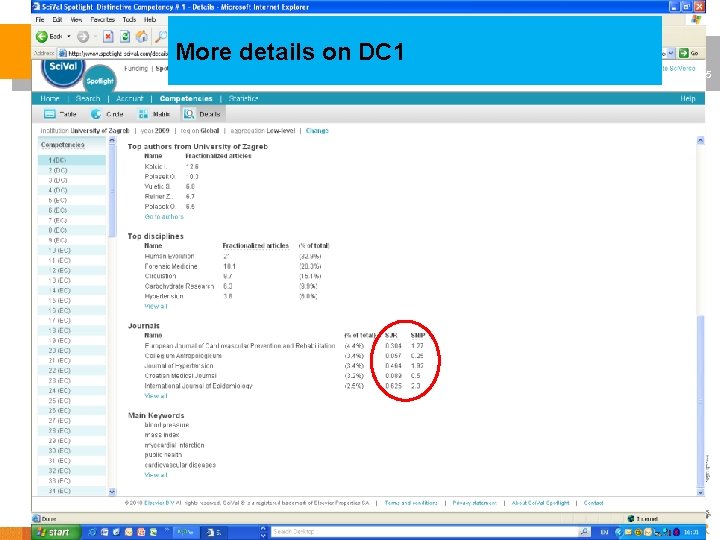Select competency 27 (EC) in list

(72, 421)
